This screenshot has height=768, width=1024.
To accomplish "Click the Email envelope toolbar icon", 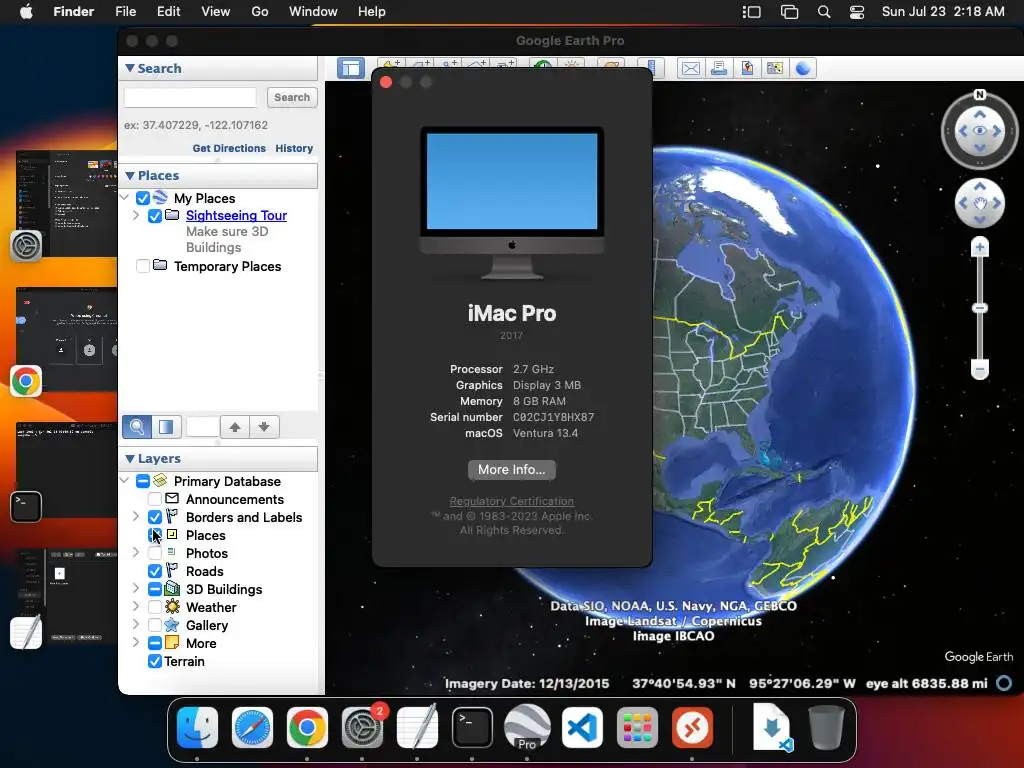I will click(x=690, y=68).
